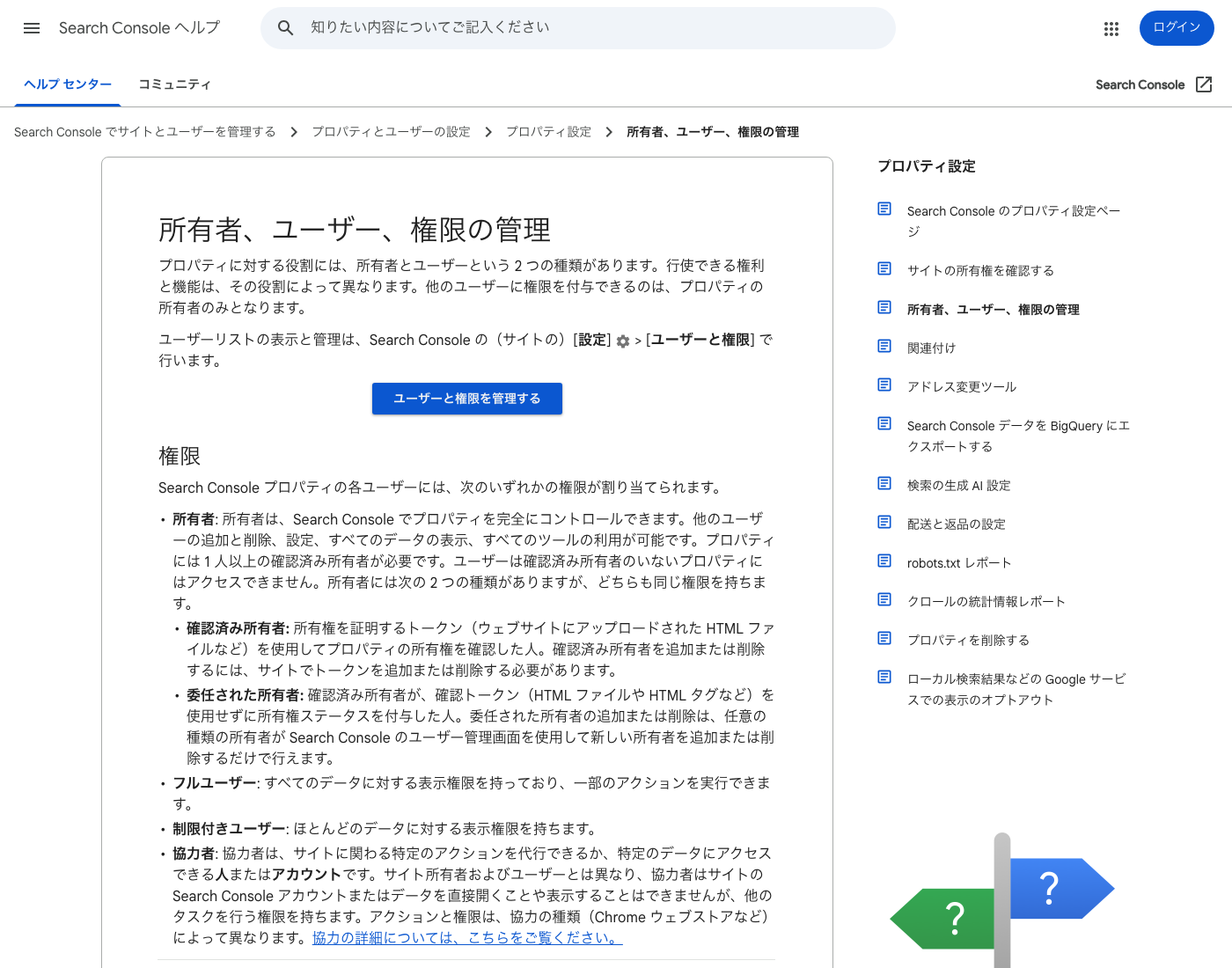1232x968 pixels.
Task: Click the page title 所有者、ユーザー、権限の管理
Action: click(355, 231)
